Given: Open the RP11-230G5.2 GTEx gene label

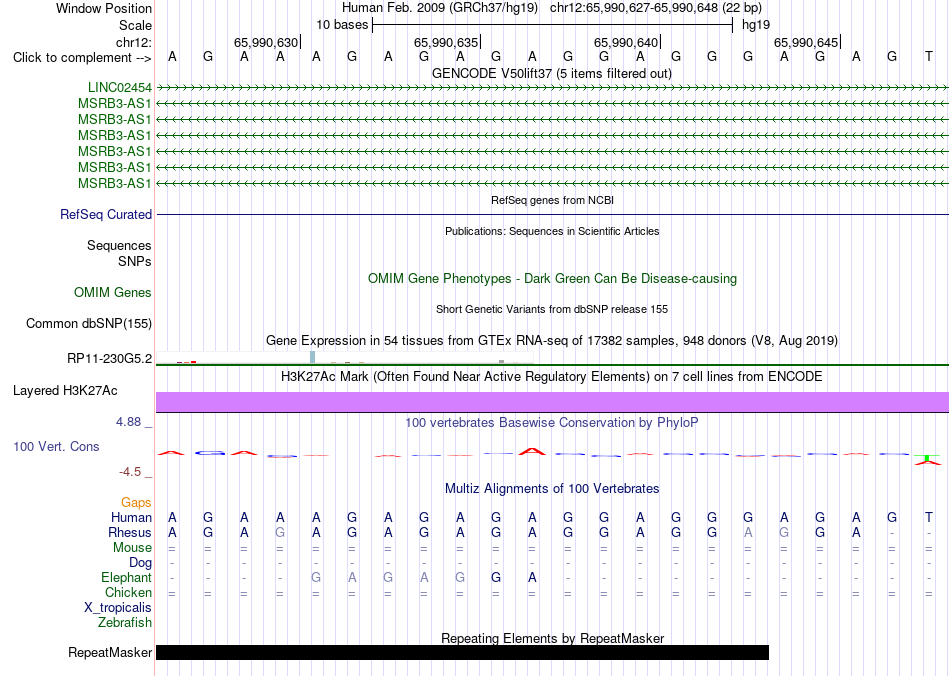Looking at the screenshot, I should pyautogui.click(x=110, y=359).
